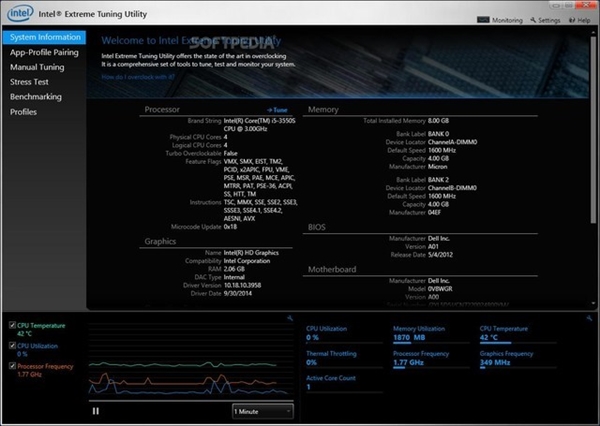Click wrench icon above the graph
Screen dimensions: 600x426
point(290,318)
